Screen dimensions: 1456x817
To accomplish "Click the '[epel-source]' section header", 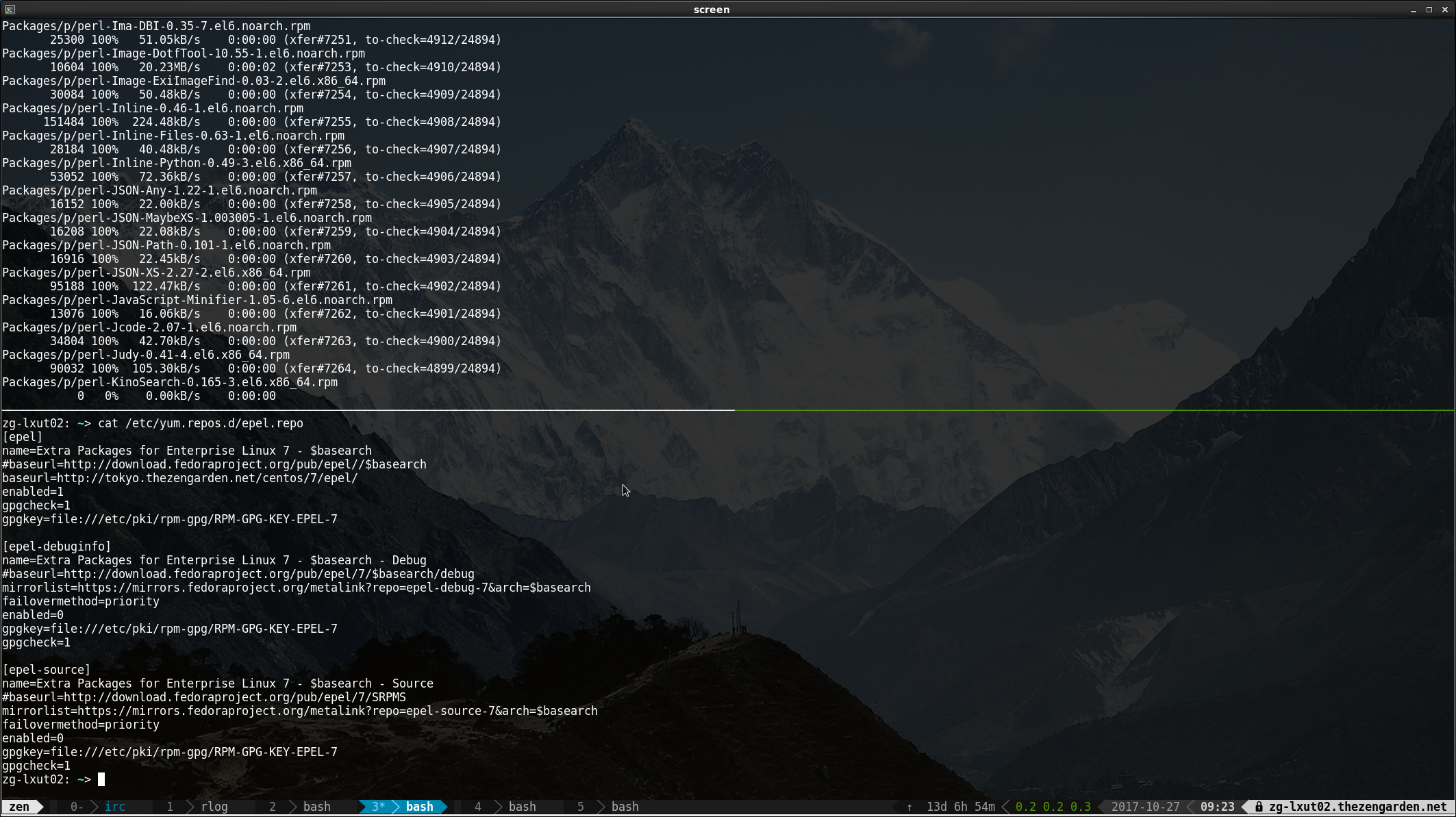I will [46, 670].
